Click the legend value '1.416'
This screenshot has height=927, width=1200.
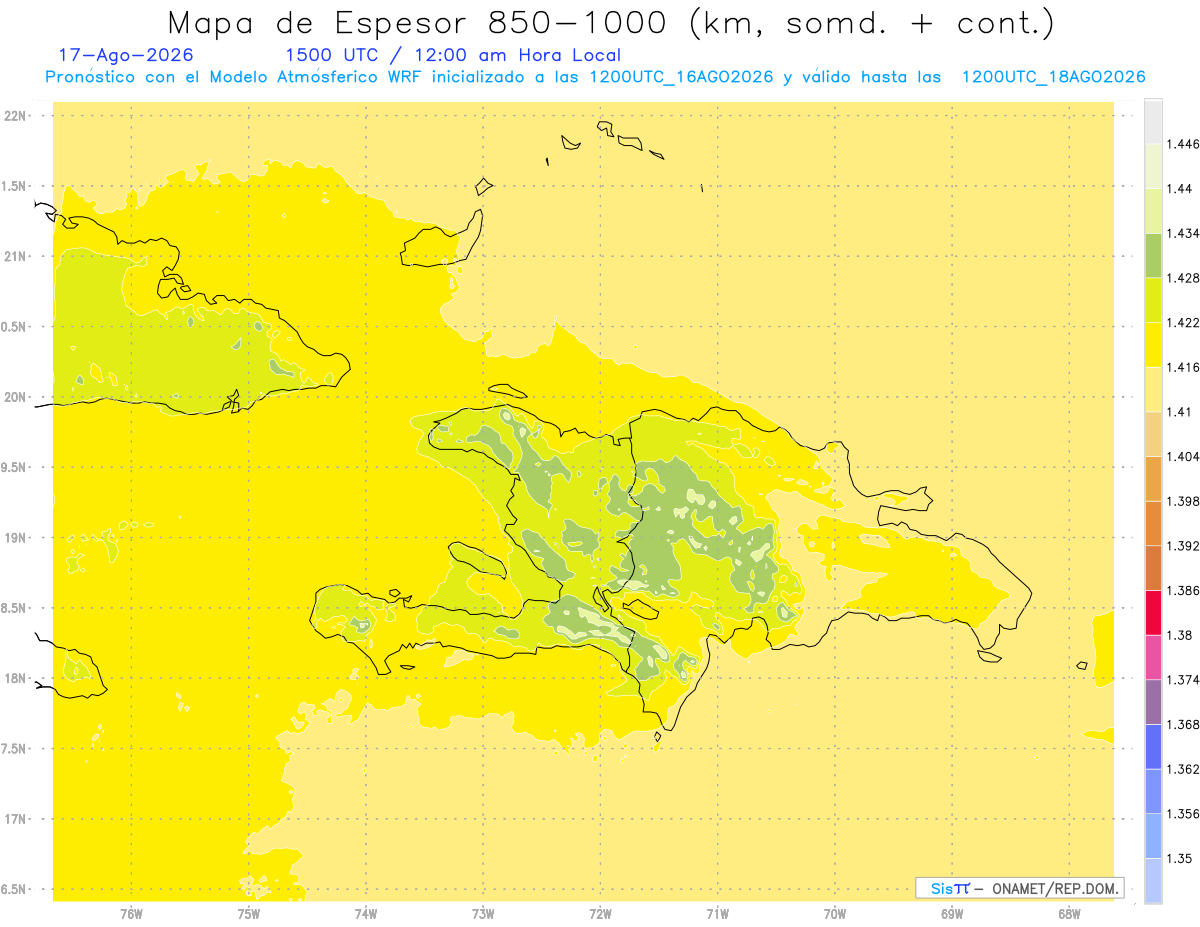tap(1184, 367)
